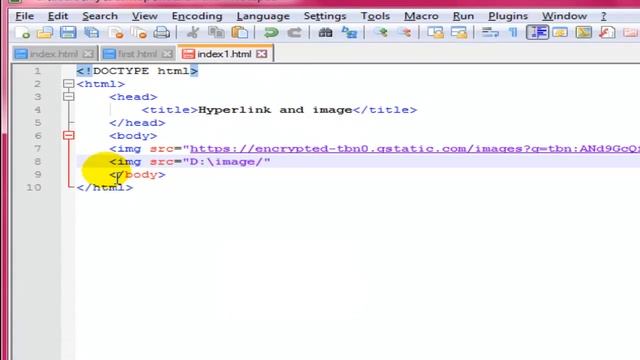The image size is (640, 360).
Task: Open the Function List icon
Action: (607, 32)
